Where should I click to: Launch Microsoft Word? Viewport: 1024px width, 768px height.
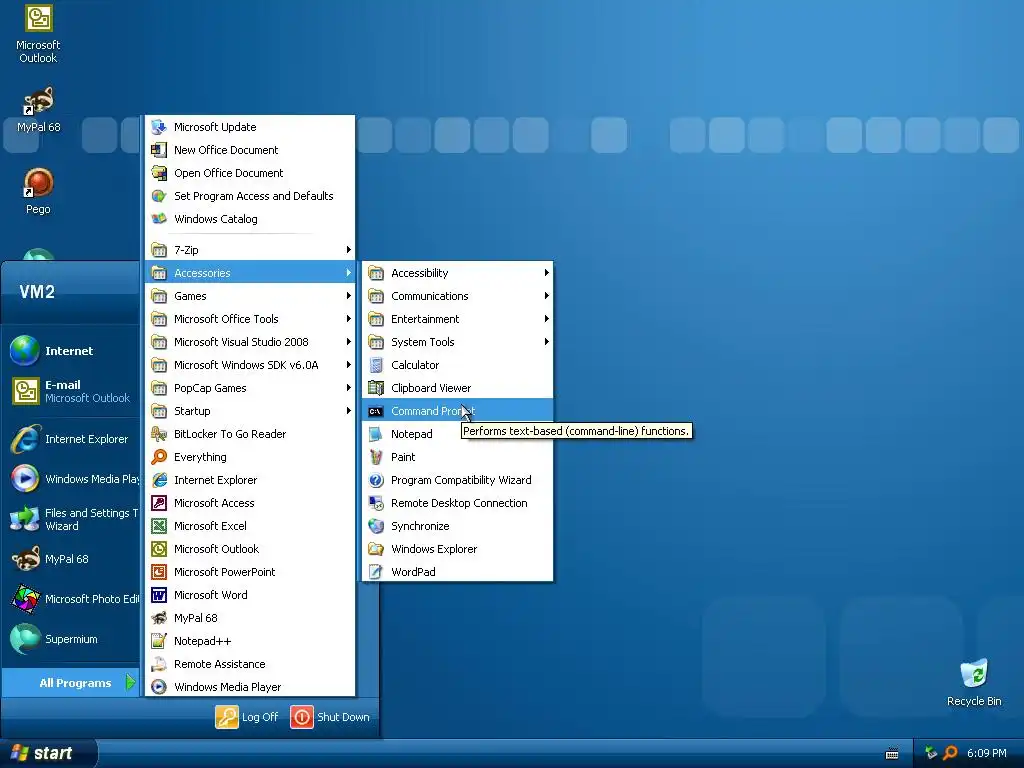250,595
